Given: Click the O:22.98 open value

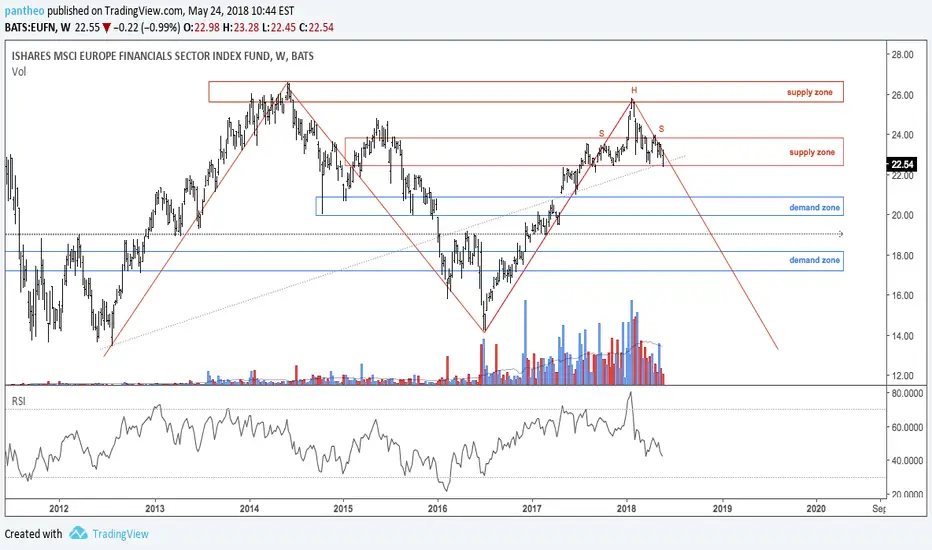Looking at the screenshot, I should pyautogui.click(x=201, y=27).
